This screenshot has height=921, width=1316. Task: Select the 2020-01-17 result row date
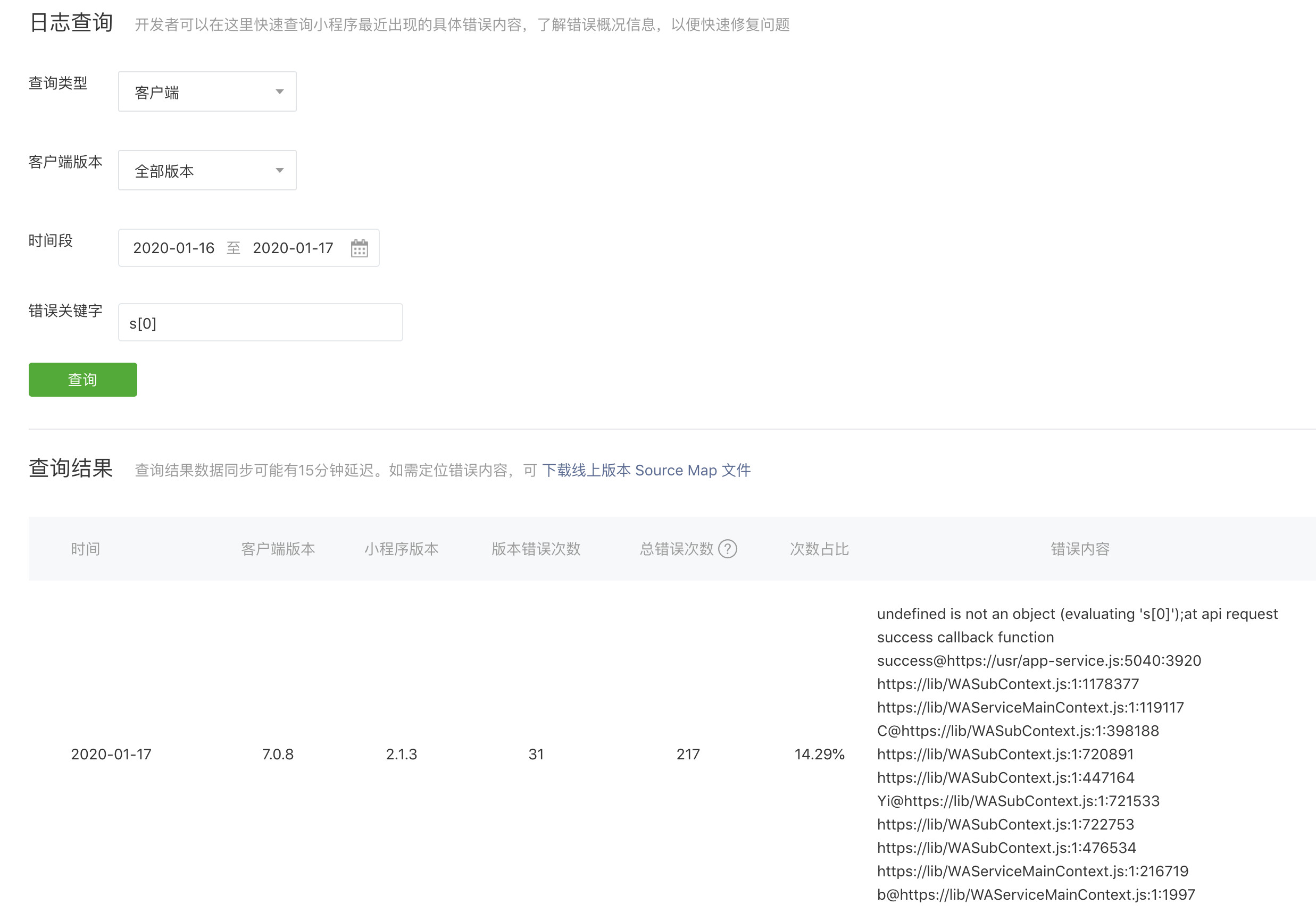(x=111, y=754)
